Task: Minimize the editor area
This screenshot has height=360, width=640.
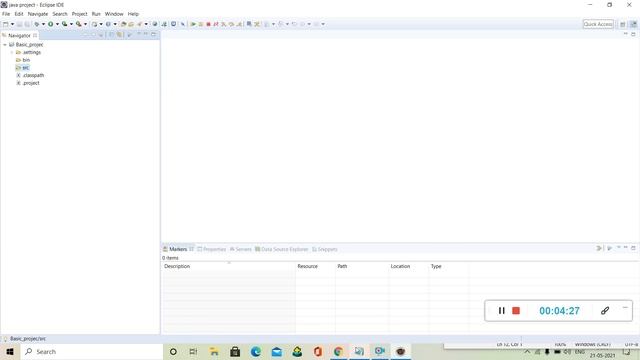Action: pyautogui.click(x=626, y=34)
